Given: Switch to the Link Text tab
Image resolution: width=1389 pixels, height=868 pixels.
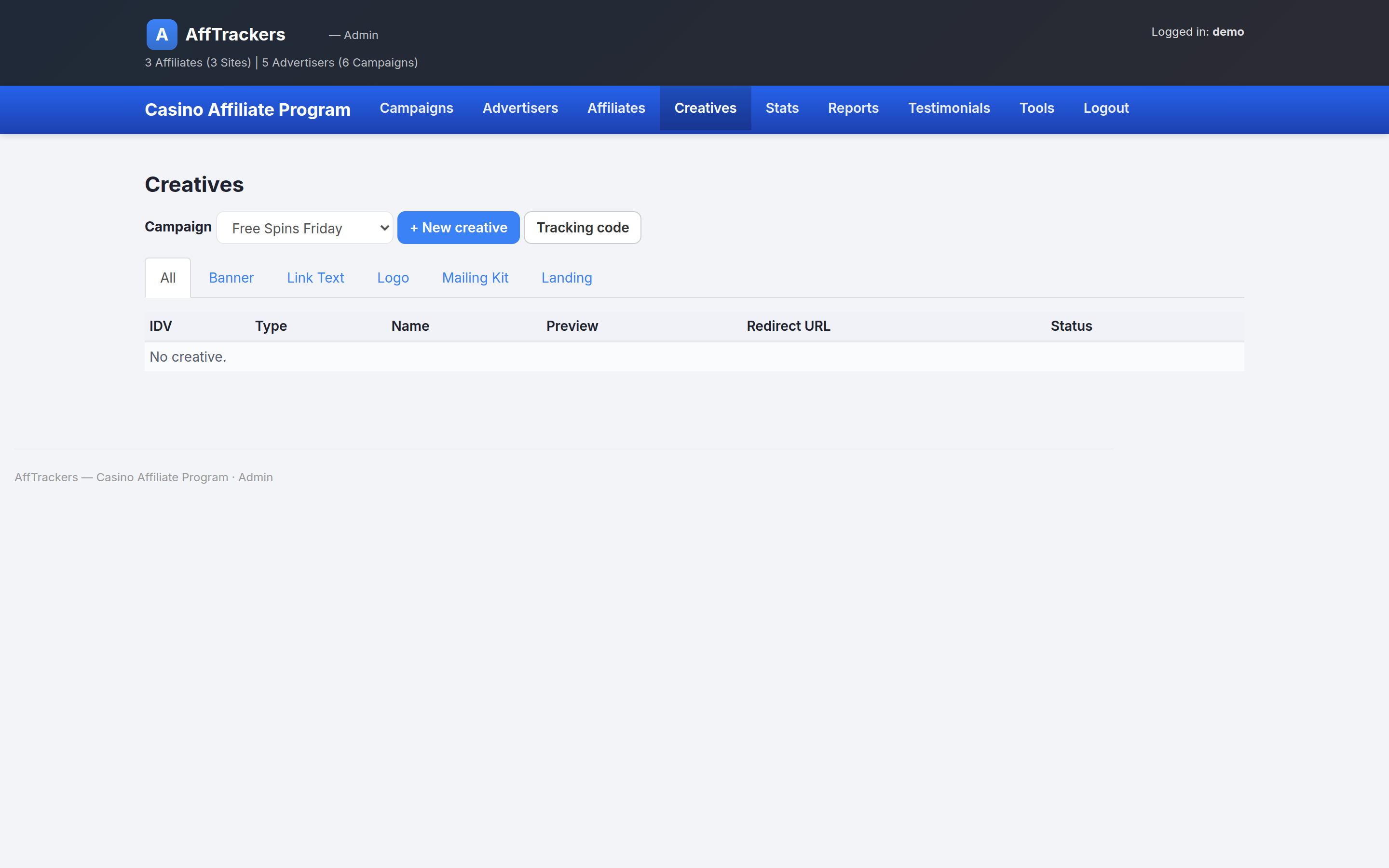Looking at the screenshot, I should click(x=315, y=278).
